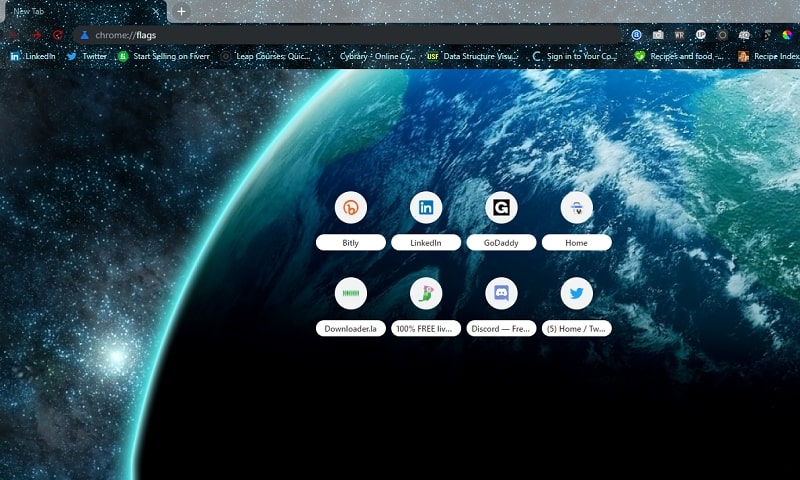Screen dimensions: 800x480
Task: Click the '(5) Home / Tw...' label
Action: coord(577,329)
